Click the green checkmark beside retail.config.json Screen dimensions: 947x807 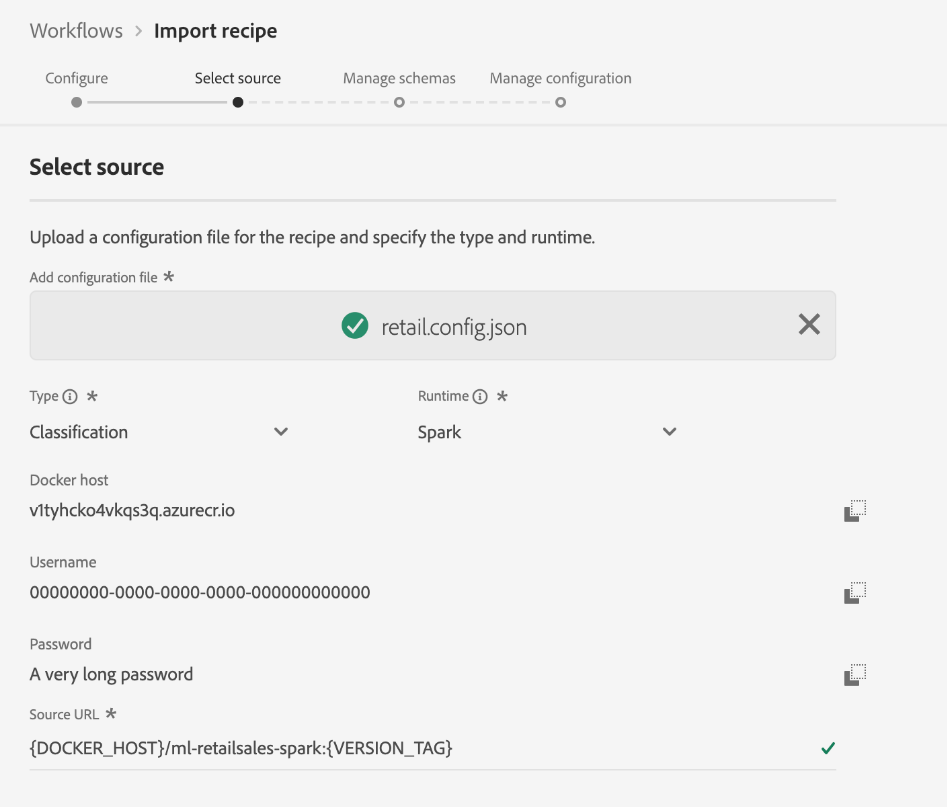point(355,326)
